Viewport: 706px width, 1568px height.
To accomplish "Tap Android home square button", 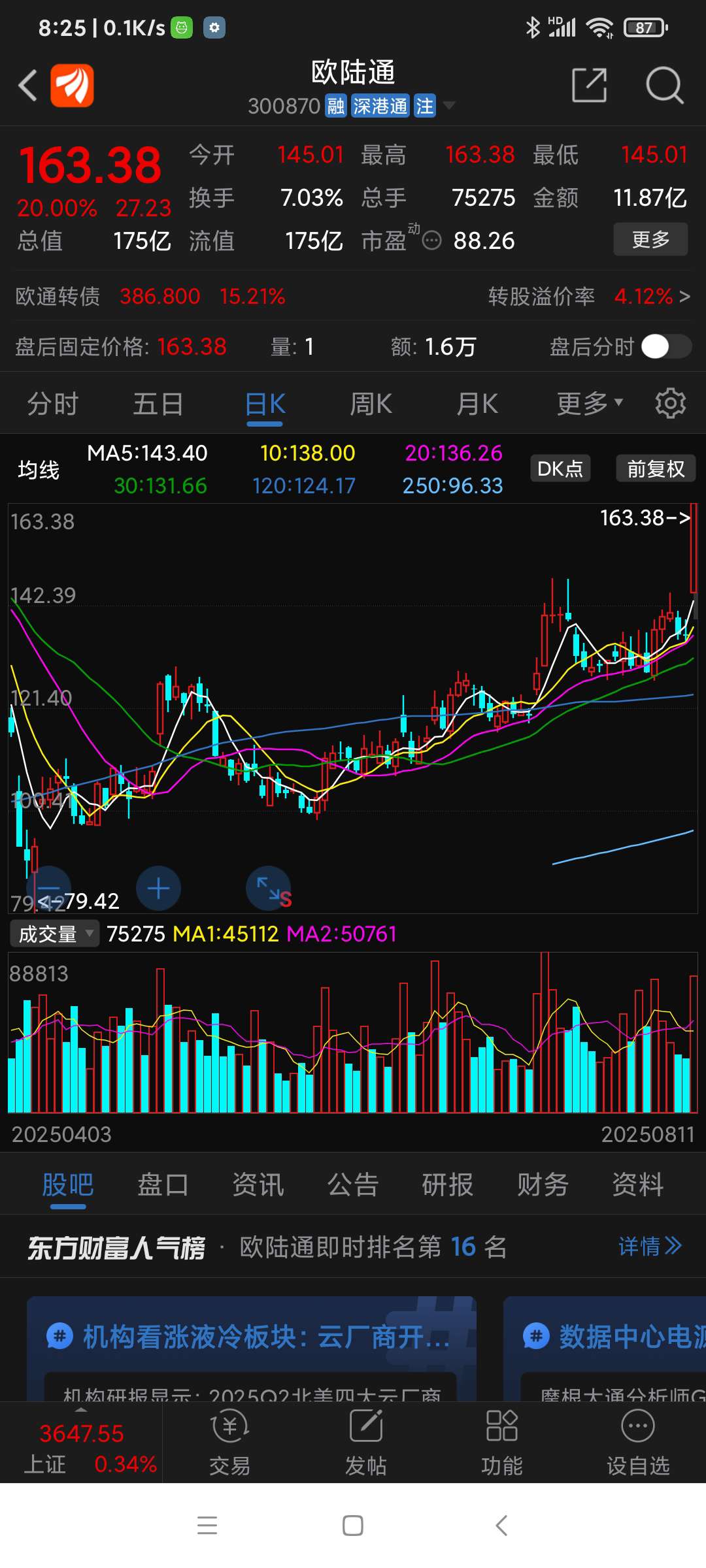I will coord(353,1526).
